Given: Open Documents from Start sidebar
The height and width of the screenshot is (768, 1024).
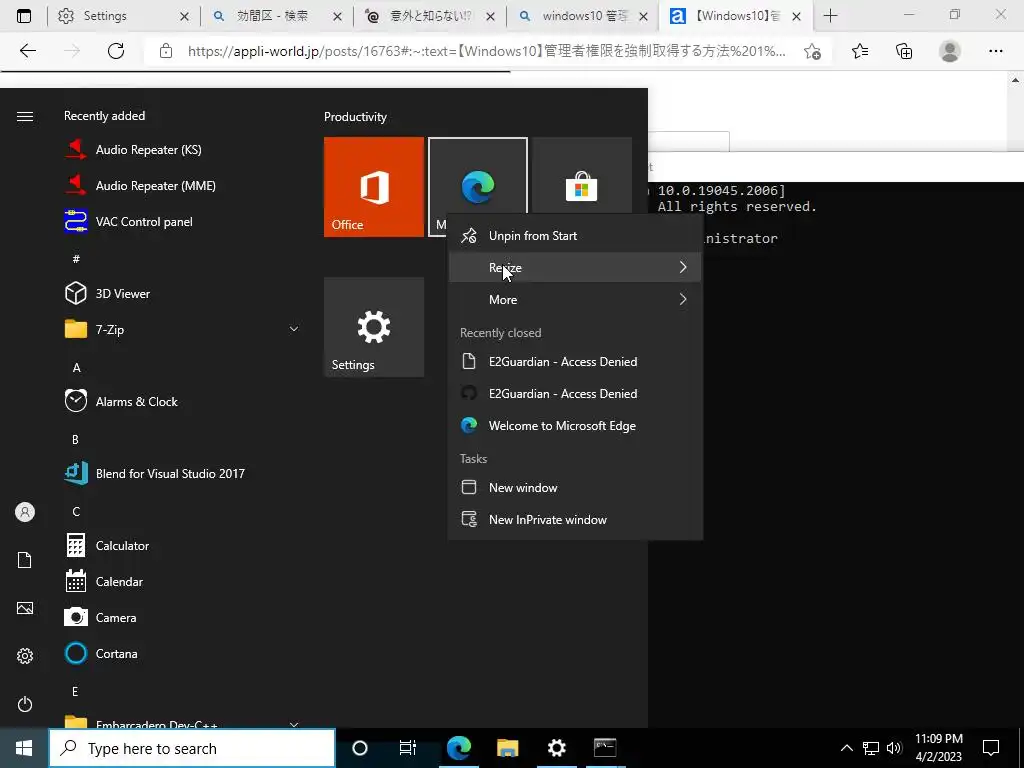Looking at the screenshot, I should (x=25, y=560).
